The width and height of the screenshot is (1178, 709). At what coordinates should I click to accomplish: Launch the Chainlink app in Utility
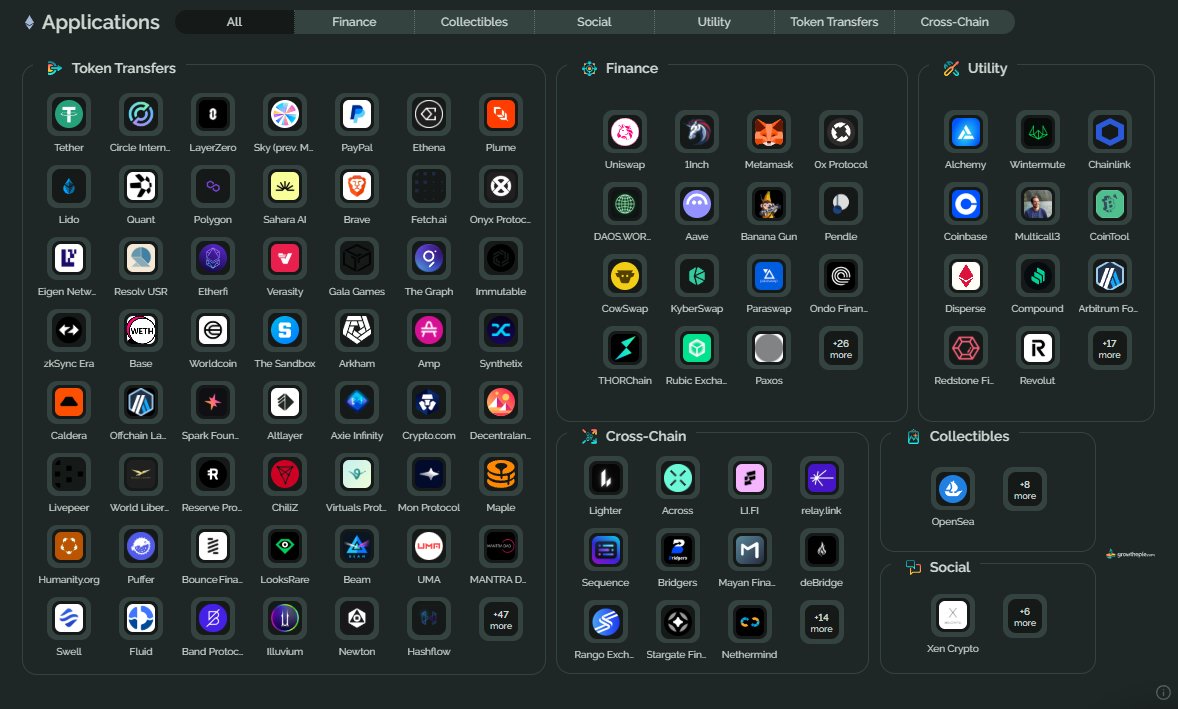[1109, 131]
